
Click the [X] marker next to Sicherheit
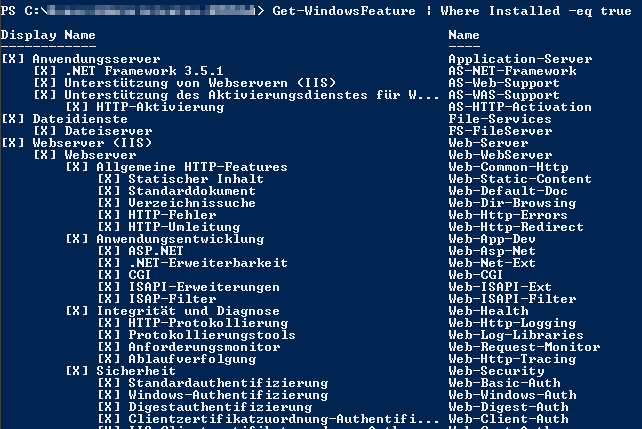point(77,371)
